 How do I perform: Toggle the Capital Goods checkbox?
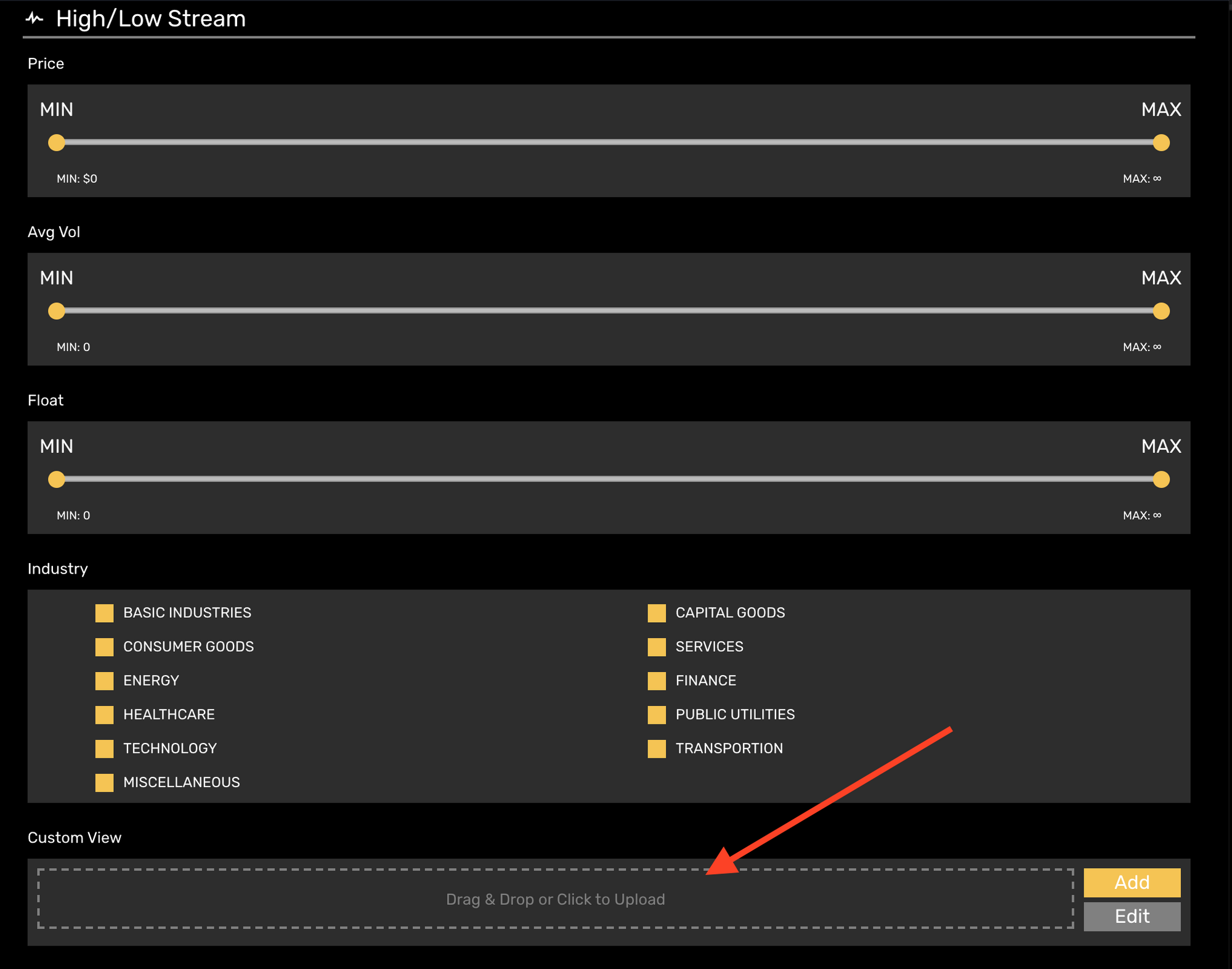point(657,613)
